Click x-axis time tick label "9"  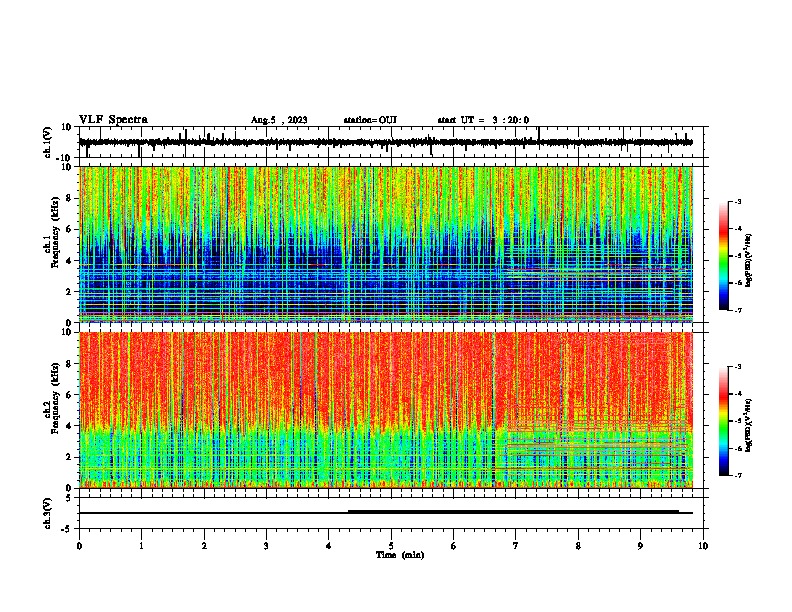point(640,546)
